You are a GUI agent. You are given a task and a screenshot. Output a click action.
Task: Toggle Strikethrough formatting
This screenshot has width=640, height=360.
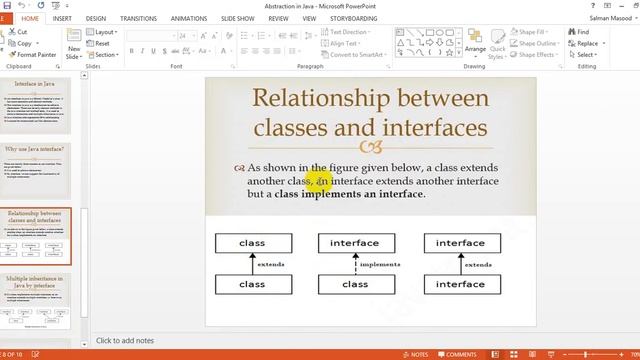(x=175, y=51)
